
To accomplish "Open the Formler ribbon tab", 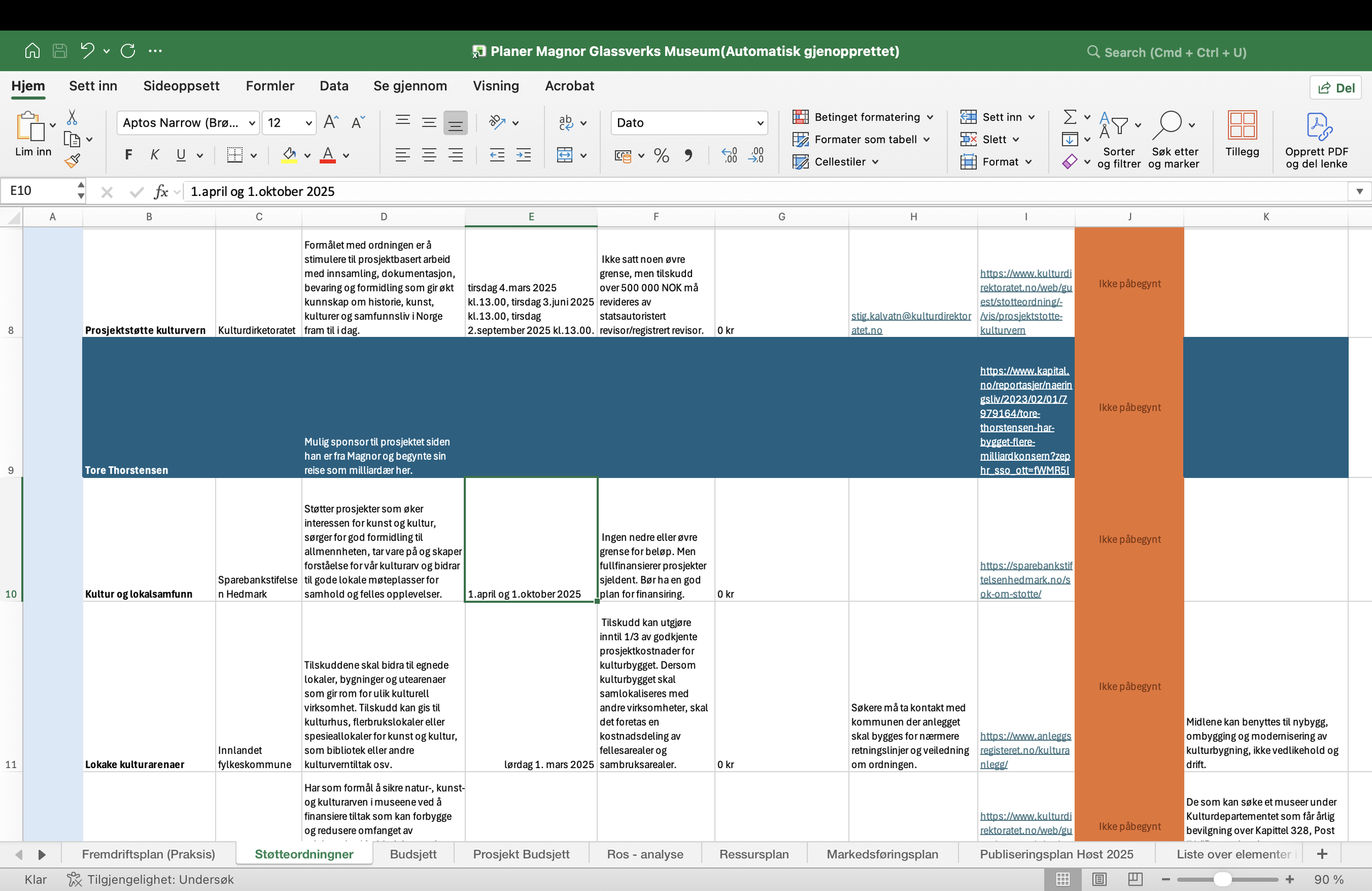I will [x=269, y=86].
